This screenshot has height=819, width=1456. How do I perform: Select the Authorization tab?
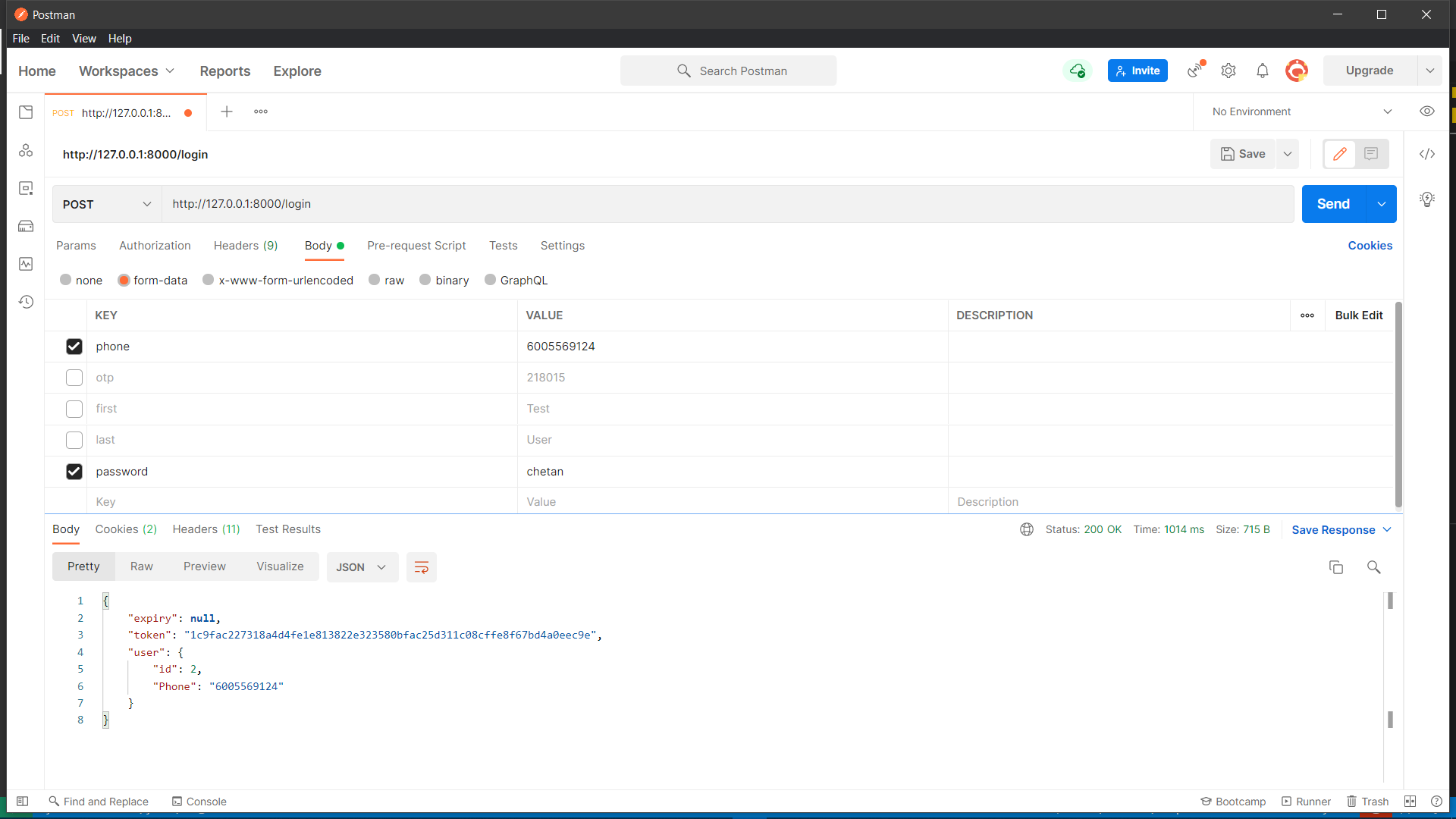pyautogui.click(x=154, y=245)
